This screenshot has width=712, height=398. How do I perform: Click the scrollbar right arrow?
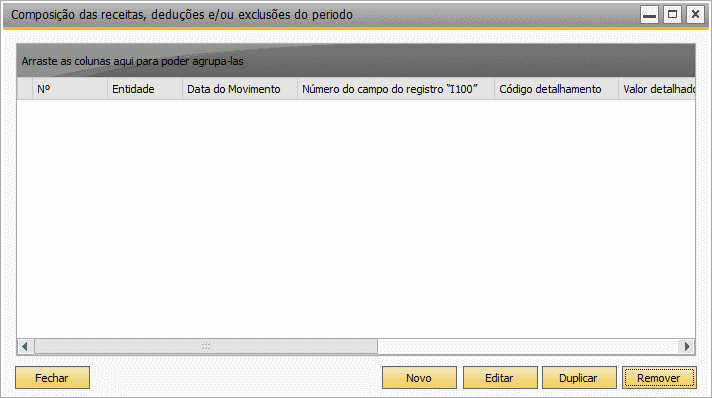687,346
